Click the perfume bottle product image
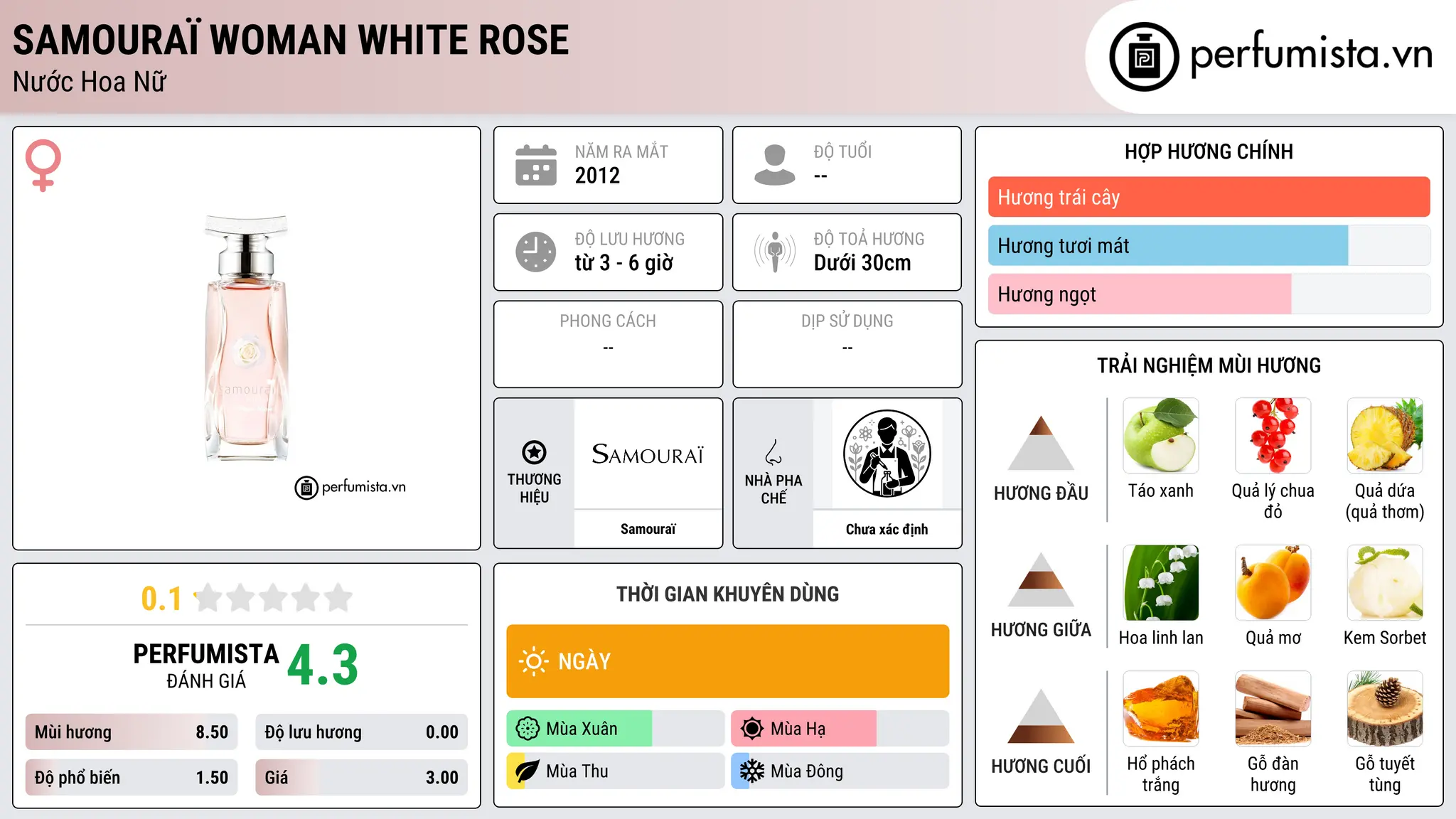The height and width of the screenshot is (819, 1456). coord(247,338)
